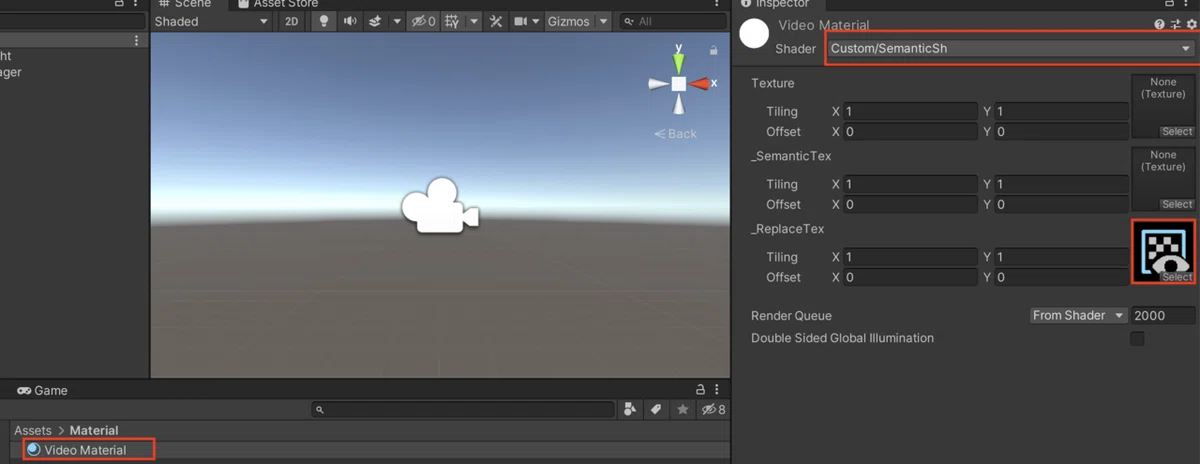Screen dimensions: 1200x464
Task: Open material help question mark icon
Action: tap(1159, 24)
